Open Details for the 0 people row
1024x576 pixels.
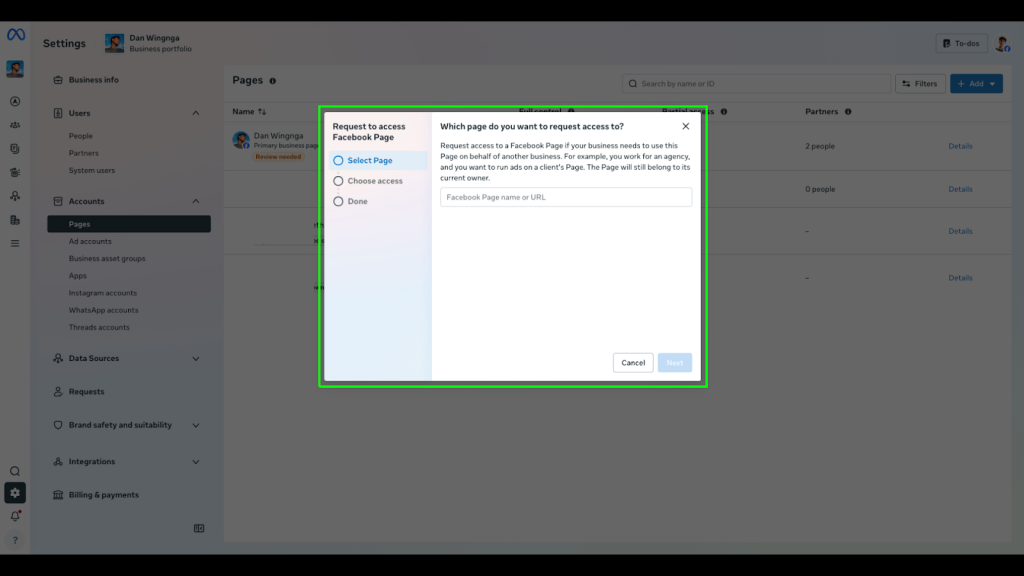(x=960, y=189)
